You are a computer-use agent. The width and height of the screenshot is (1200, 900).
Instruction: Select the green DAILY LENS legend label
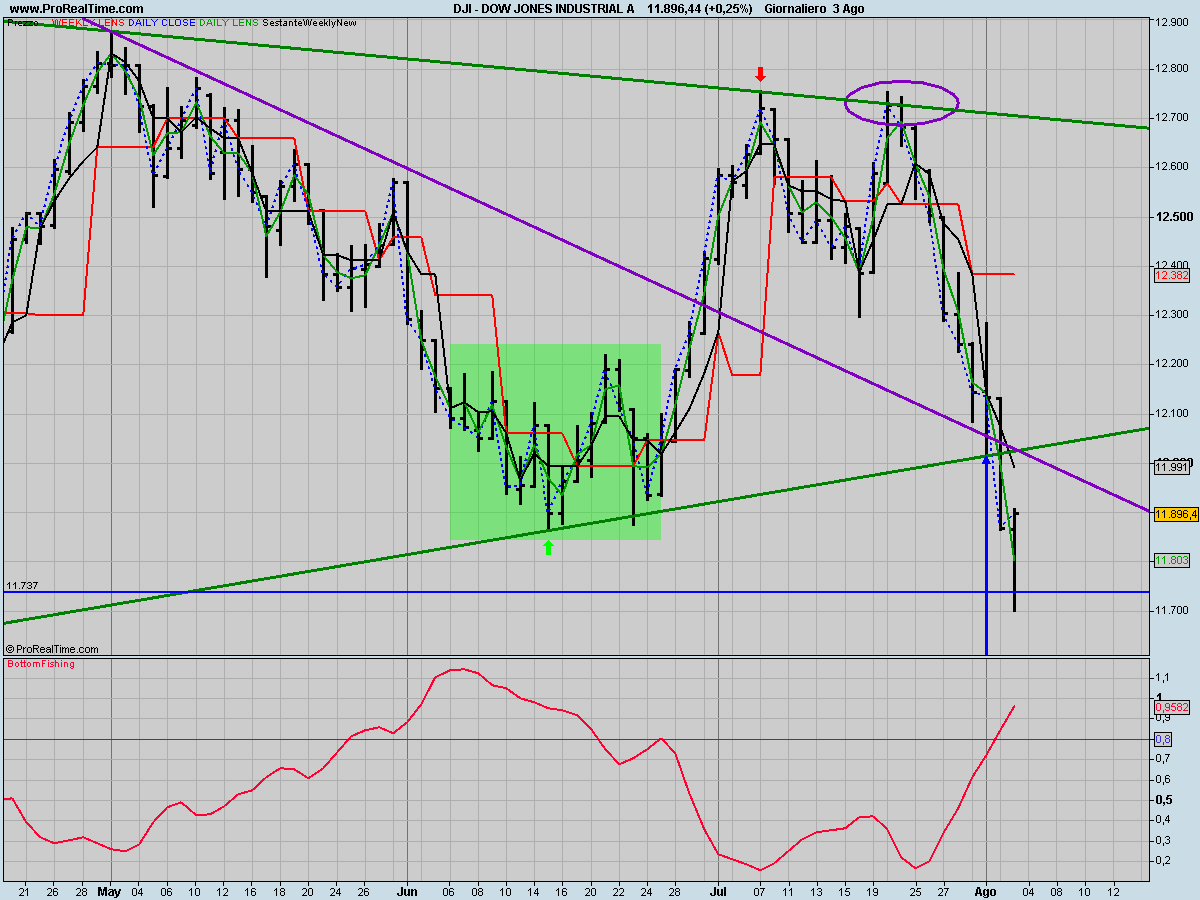[229, 21]
